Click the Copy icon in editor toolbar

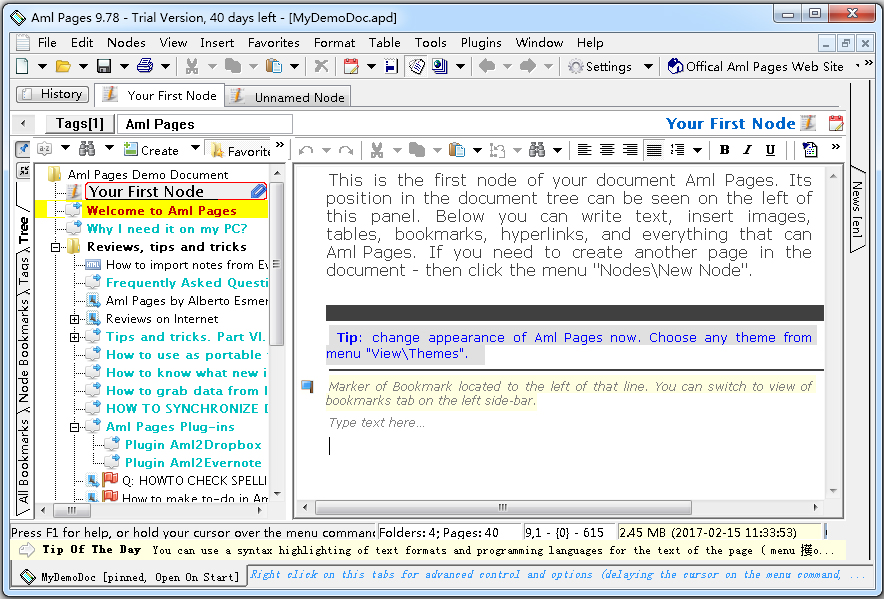pyautogui.click(x=417, y=150)
